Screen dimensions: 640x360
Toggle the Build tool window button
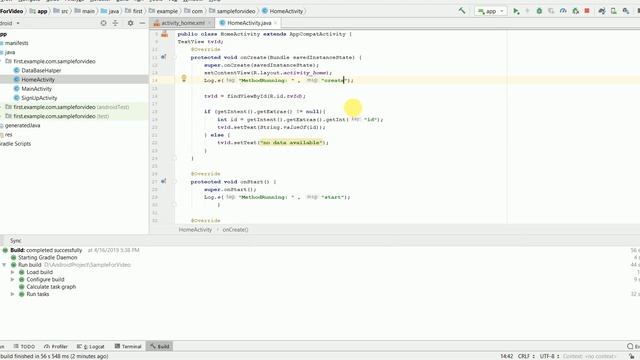tap(160, 347)
